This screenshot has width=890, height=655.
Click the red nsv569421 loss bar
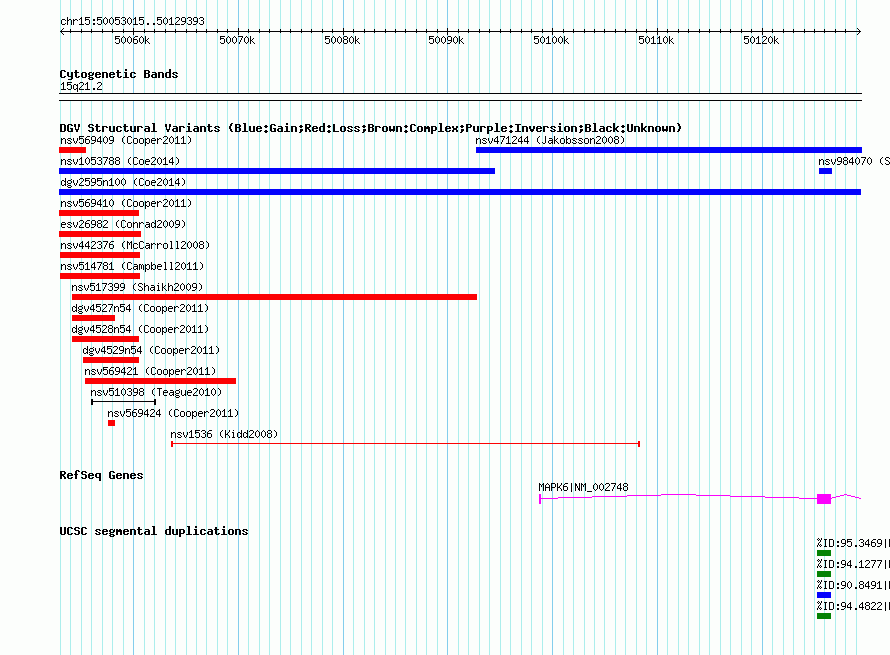click(160, 381)
